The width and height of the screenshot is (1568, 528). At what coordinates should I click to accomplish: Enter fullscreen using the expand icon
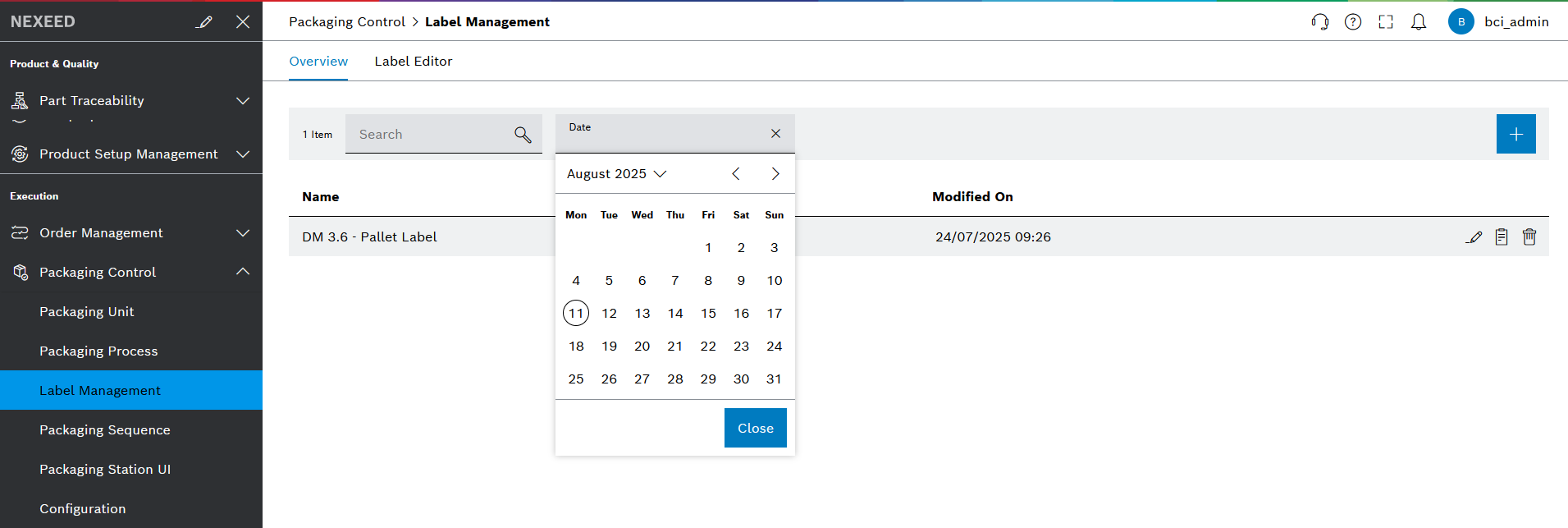(x=1386, y=21)
